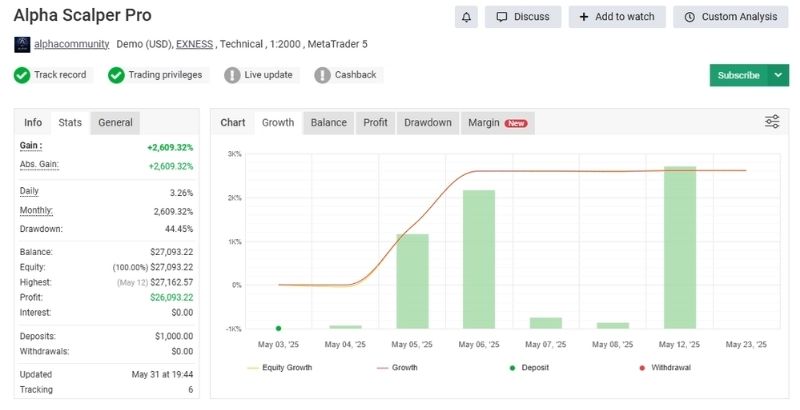Click the Discuss button
Viewport: 800px width, 410px height.
(x=522, y=17)
